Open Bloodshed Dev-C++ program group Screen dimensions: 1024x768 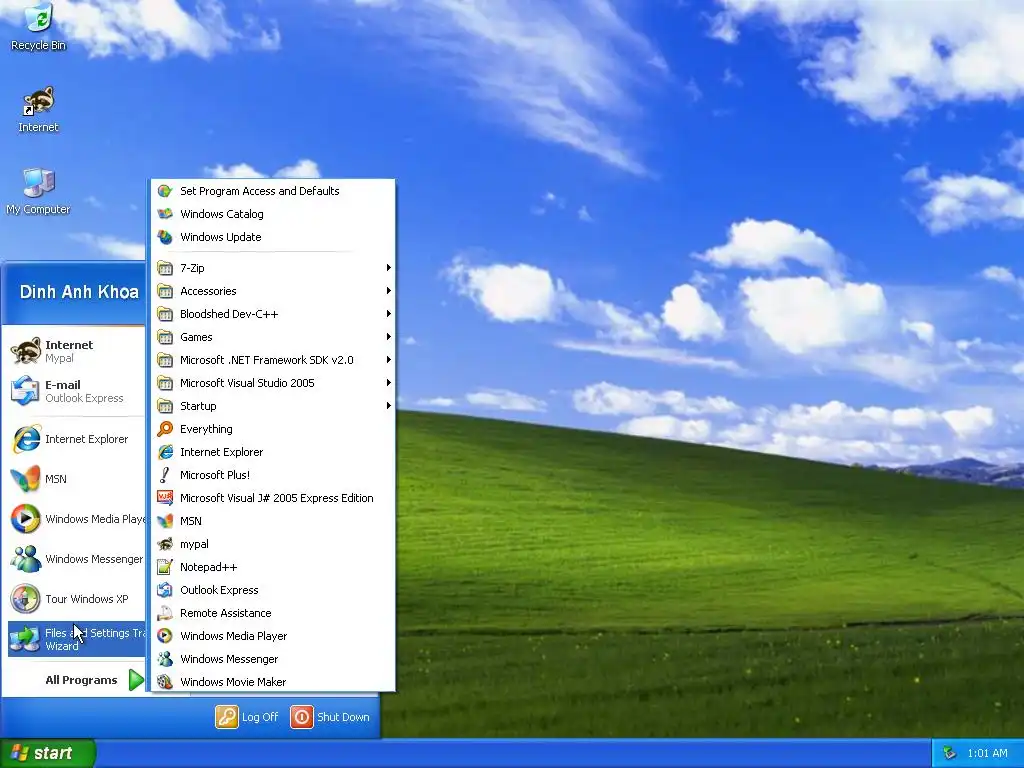click(274, 313)
